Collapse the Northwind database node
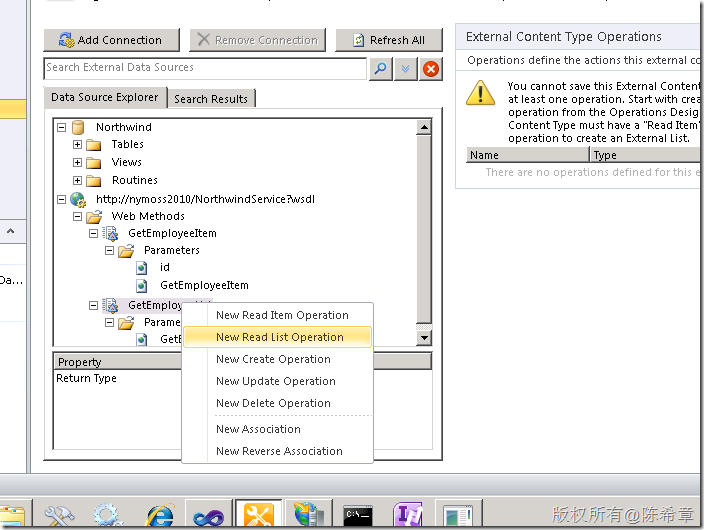Viewport: 704px width, 530px height. 62,128
